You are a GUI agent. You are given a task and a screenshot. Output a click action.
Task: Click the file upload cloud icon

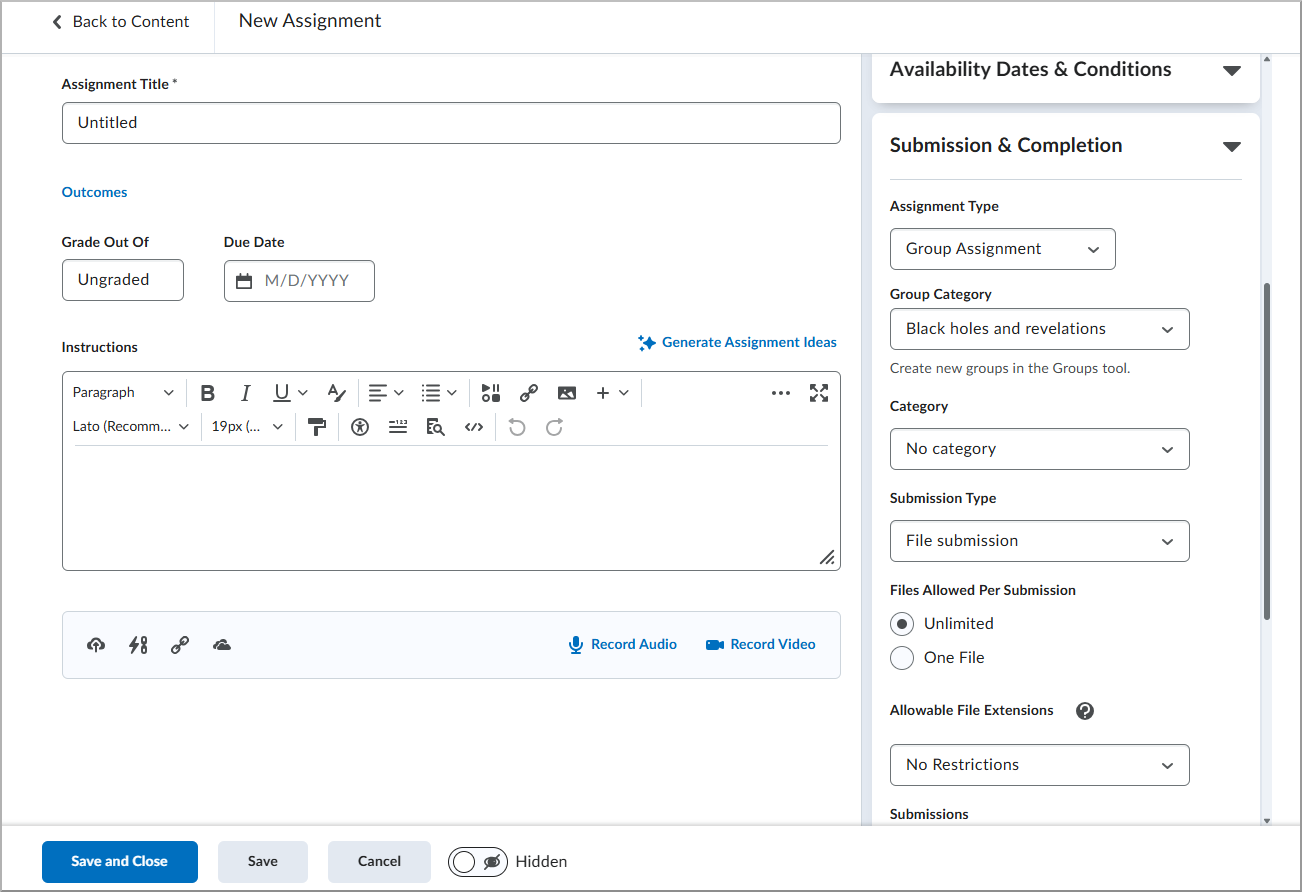click(x=96, y=645)
